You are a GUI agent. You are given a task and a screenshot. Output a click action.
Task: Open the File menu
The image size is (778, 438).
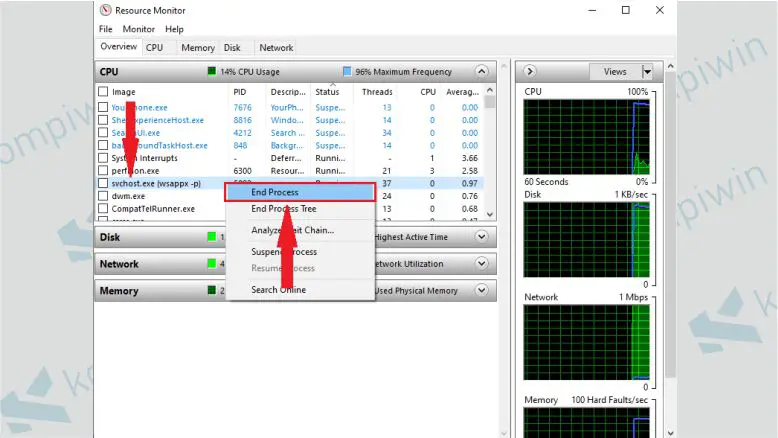tap(106, 29)
